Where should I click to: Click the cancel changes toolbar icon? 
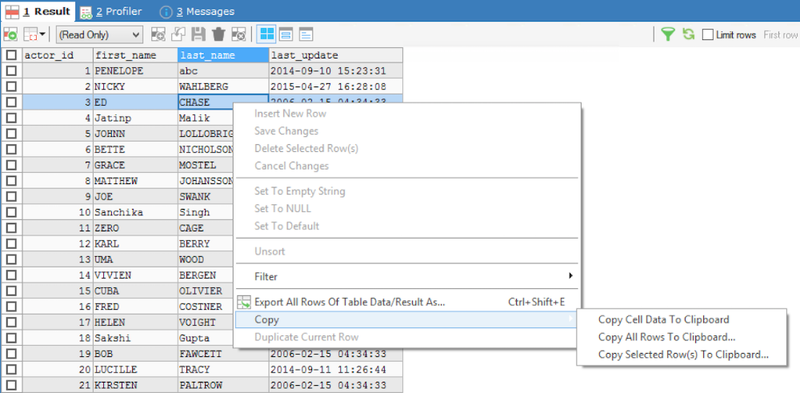[238, 35]
